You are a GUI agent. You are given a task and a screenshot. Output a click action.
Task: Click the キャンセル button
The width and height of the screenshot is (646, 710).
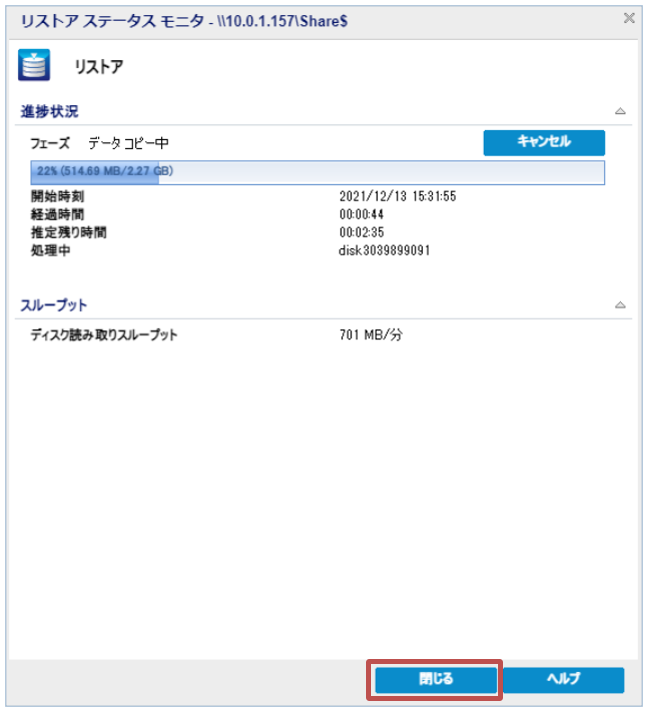544,143
